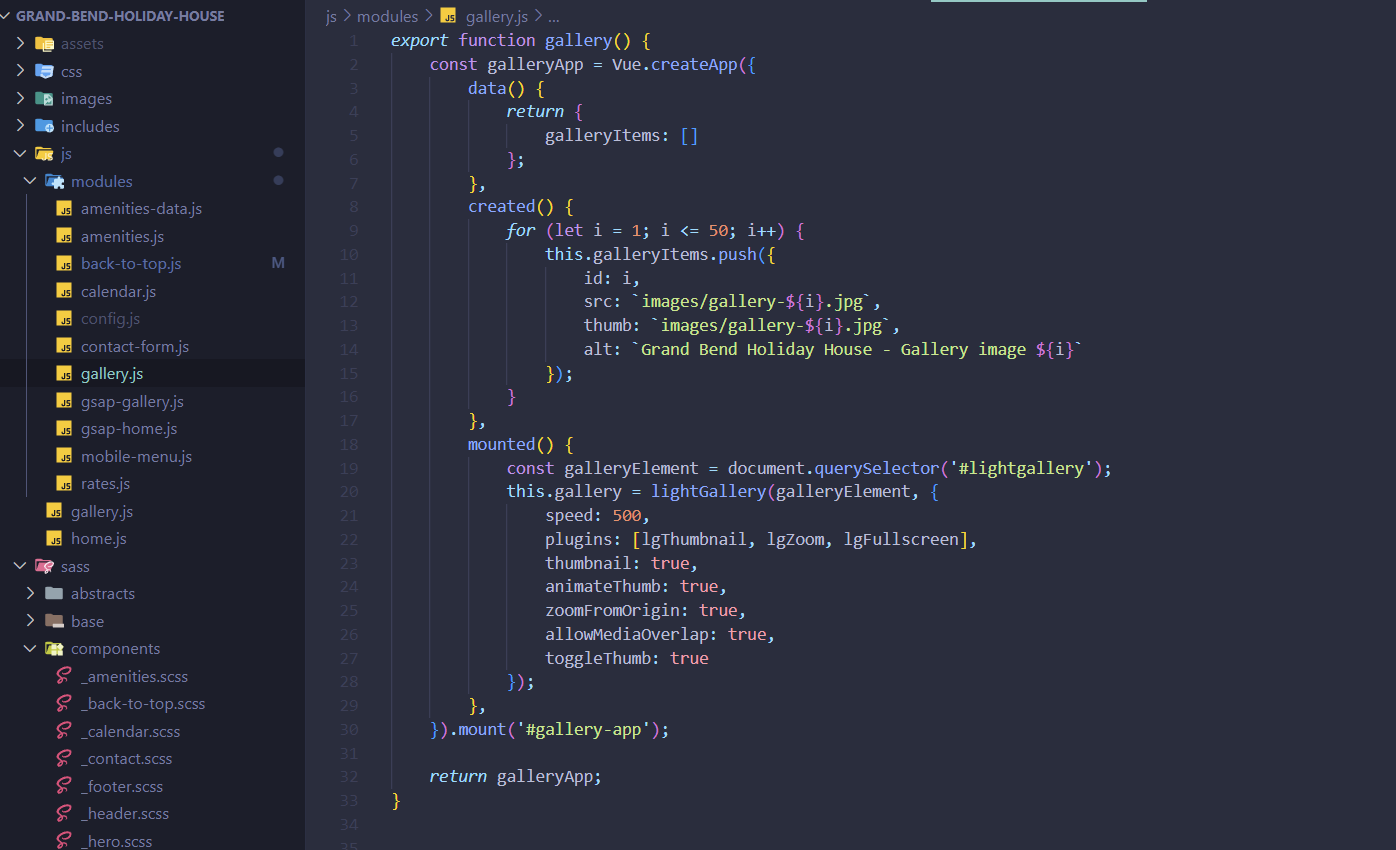Open modified back-to-top.js file
The width and height of the screenshot is (1396, 850).
(x=131, y=264)
